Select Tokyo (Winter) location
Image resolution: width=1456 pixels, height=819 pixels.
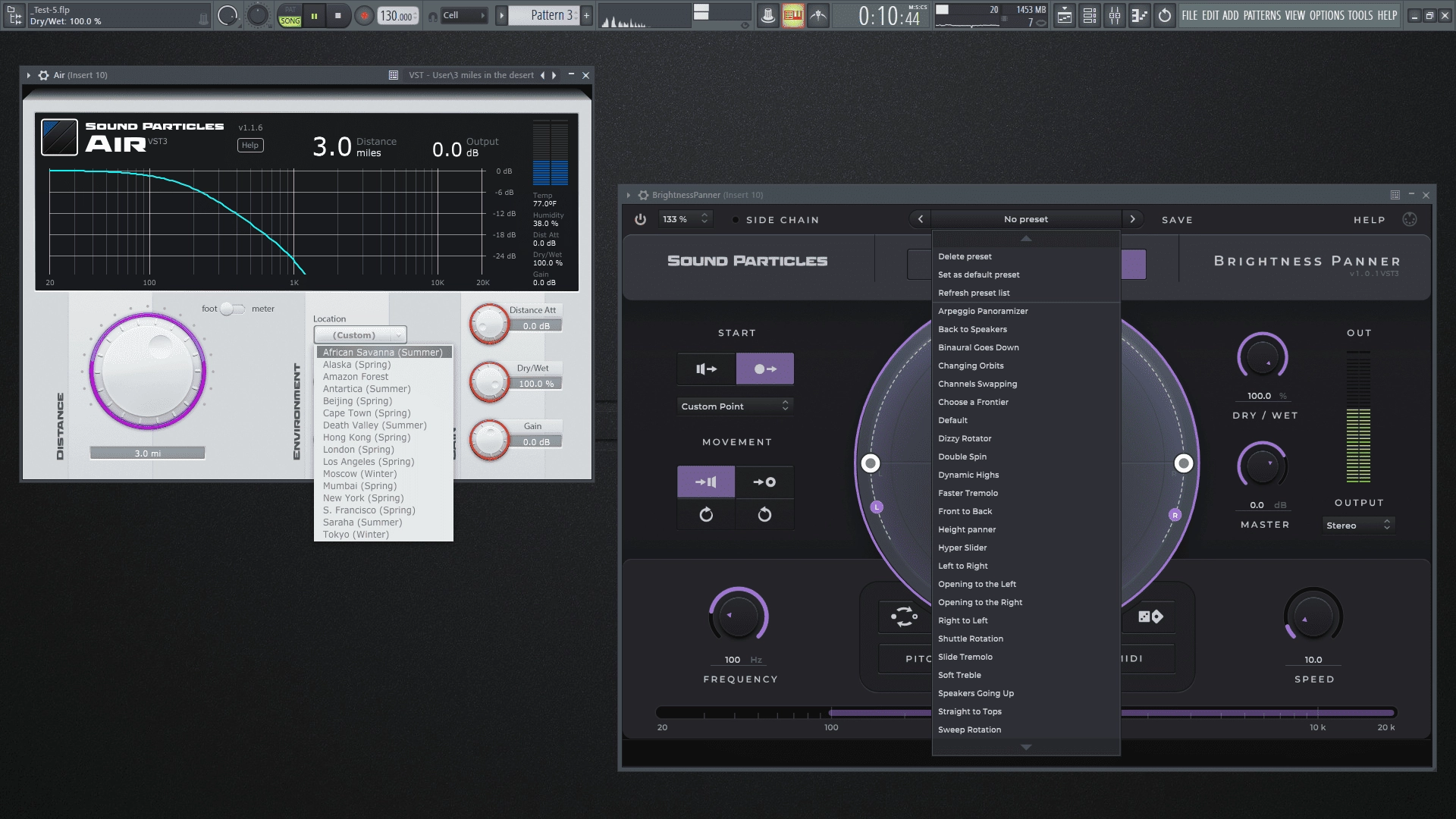[x=384, y=534]
